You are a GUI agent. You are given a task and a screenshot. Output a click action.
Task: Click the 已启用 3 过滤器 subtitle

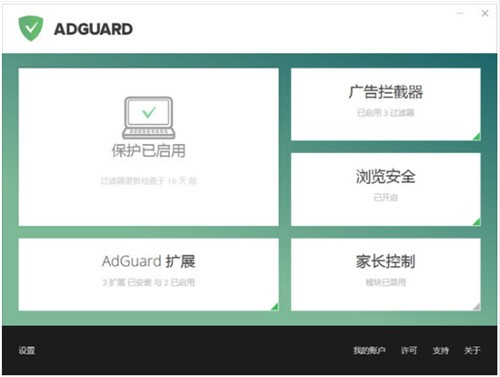coord(386,113)
